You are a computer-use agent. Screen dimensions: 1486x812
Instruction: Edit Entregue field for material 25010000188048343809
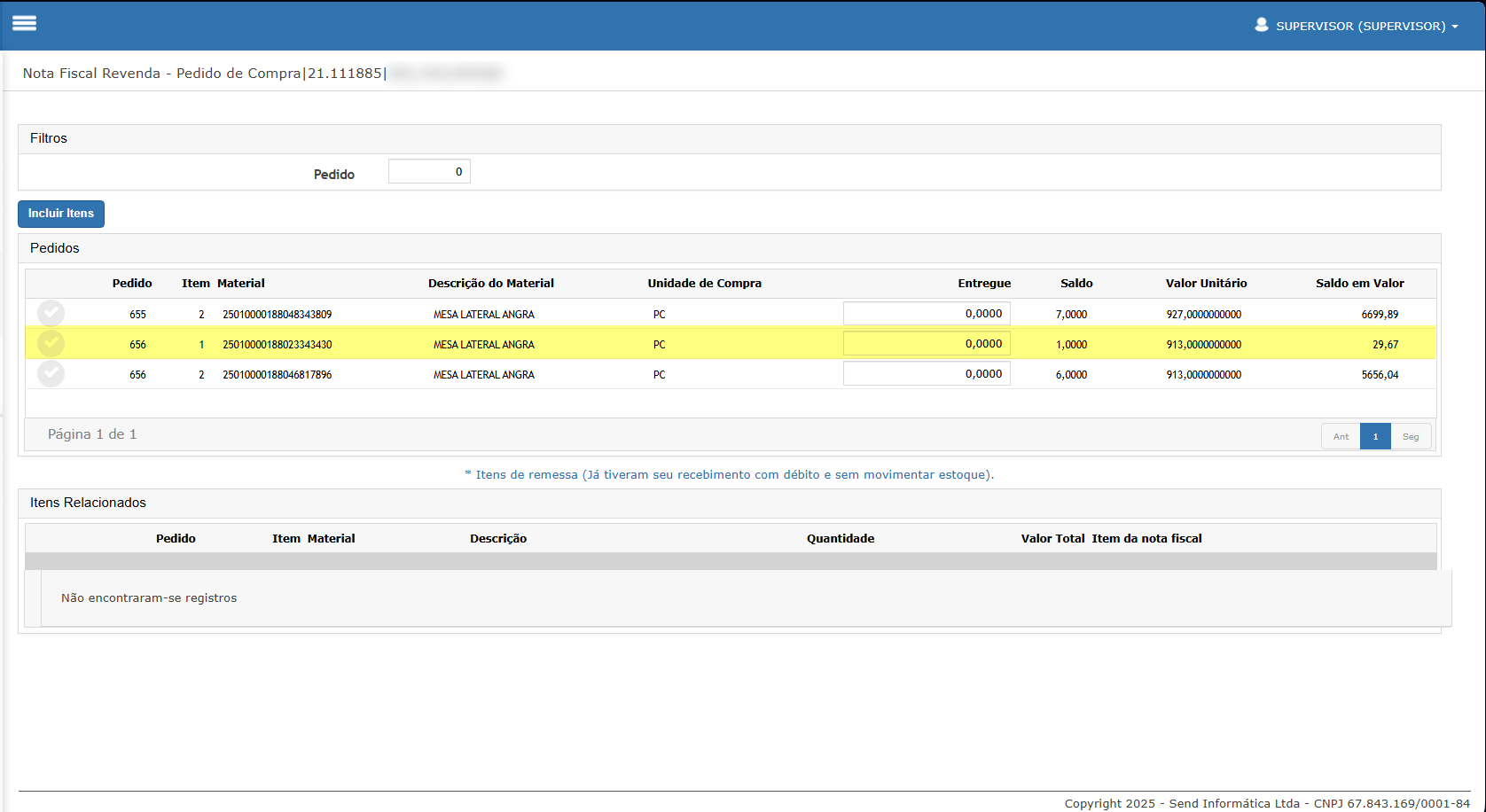click(x=927, y=314)
